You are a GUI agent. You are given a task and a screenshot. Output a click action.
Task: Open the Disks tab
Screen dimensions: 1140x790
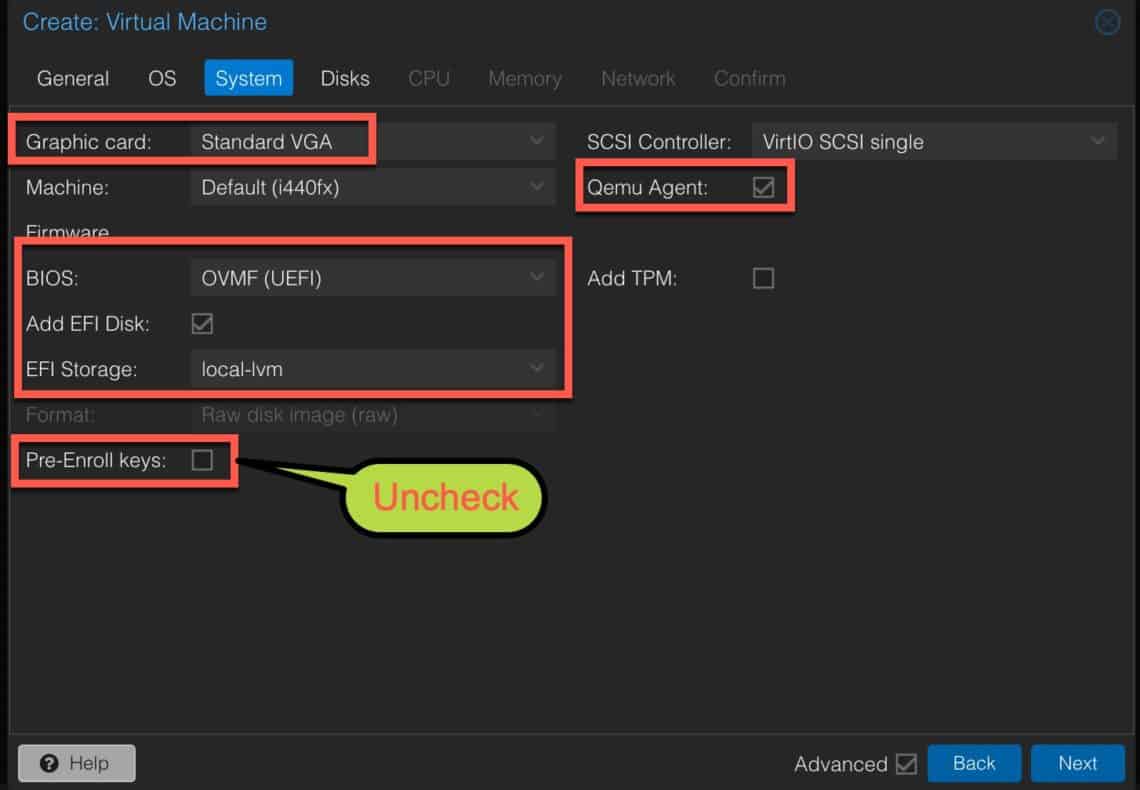344,78
